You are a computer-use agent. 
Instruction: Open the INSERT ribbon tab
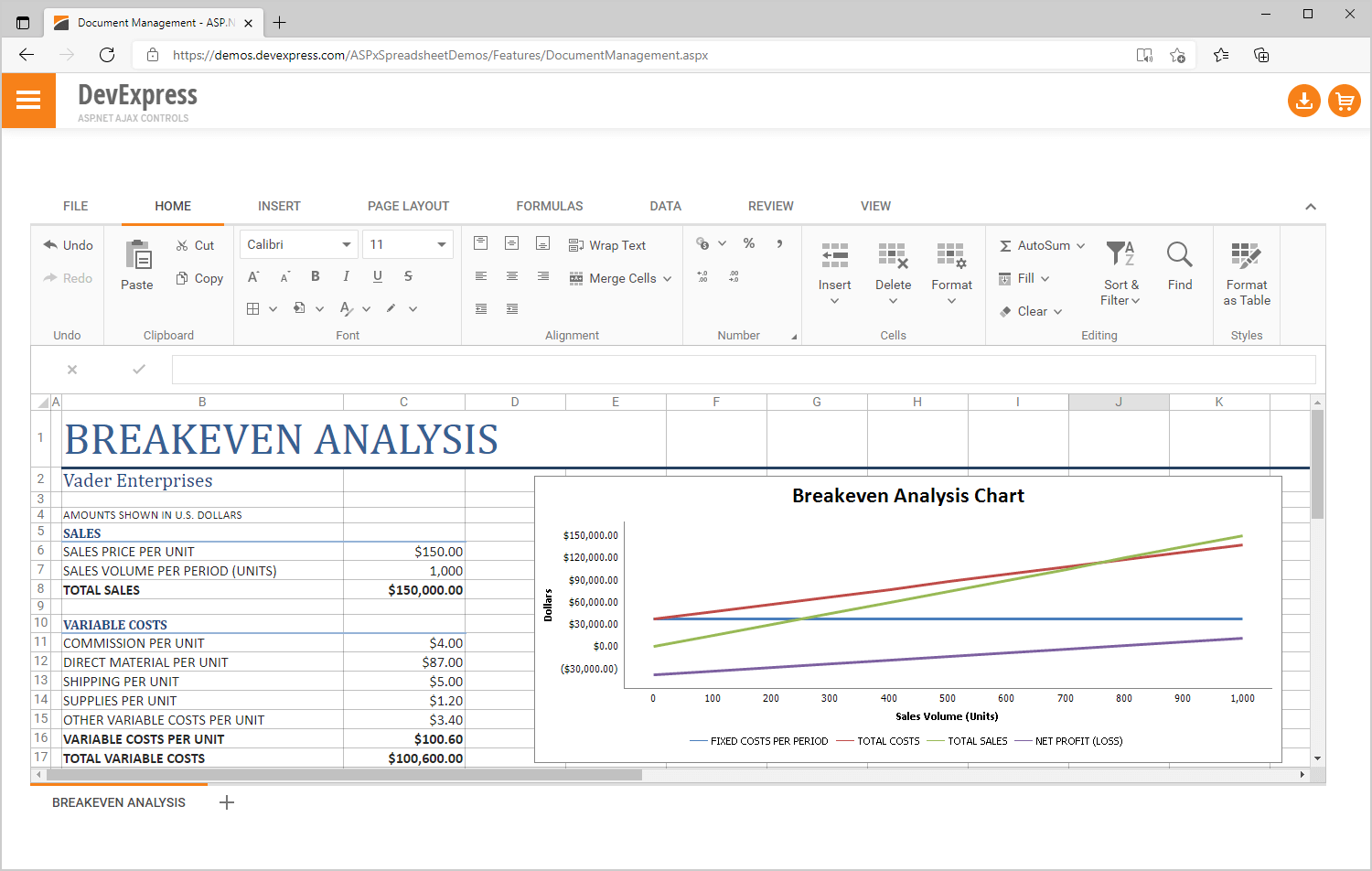tap(279, 206)
